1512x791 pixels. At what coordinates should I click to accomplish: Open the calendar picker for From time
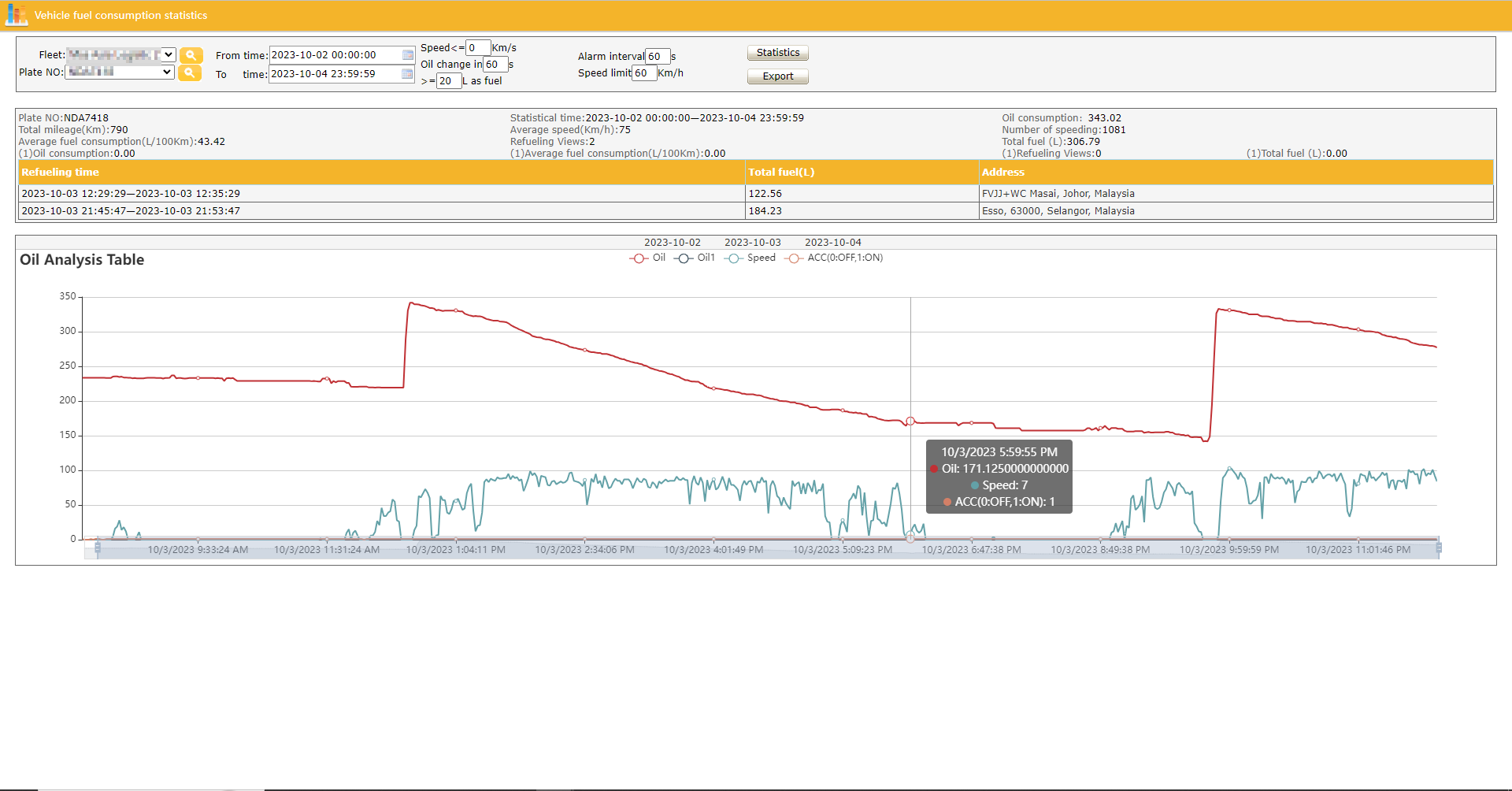coord(407,55)
